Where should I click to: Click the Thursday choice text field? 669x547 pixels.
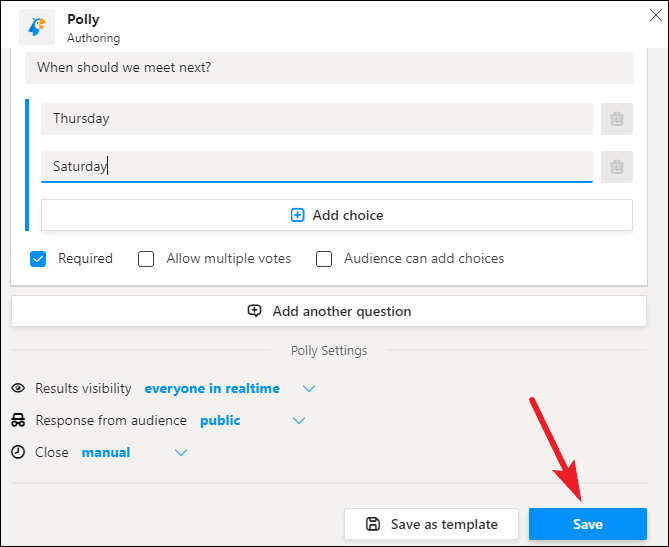[x=317, y=119]
